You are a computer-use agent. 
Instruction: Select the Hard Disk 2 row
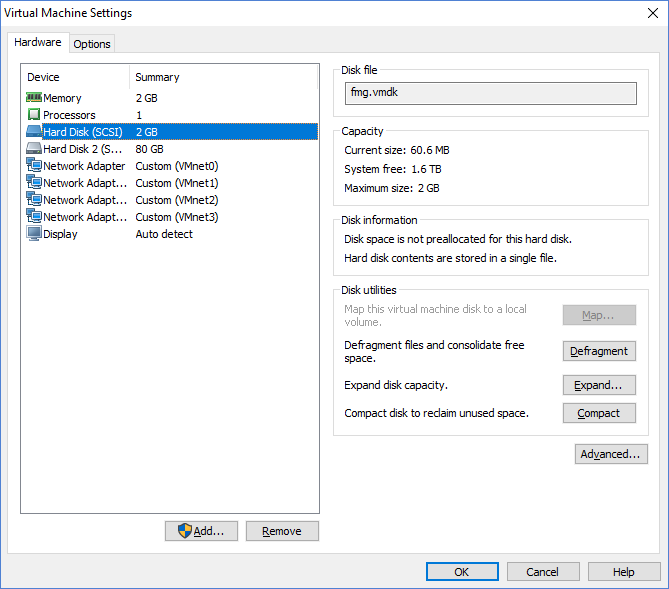[172, 149]
